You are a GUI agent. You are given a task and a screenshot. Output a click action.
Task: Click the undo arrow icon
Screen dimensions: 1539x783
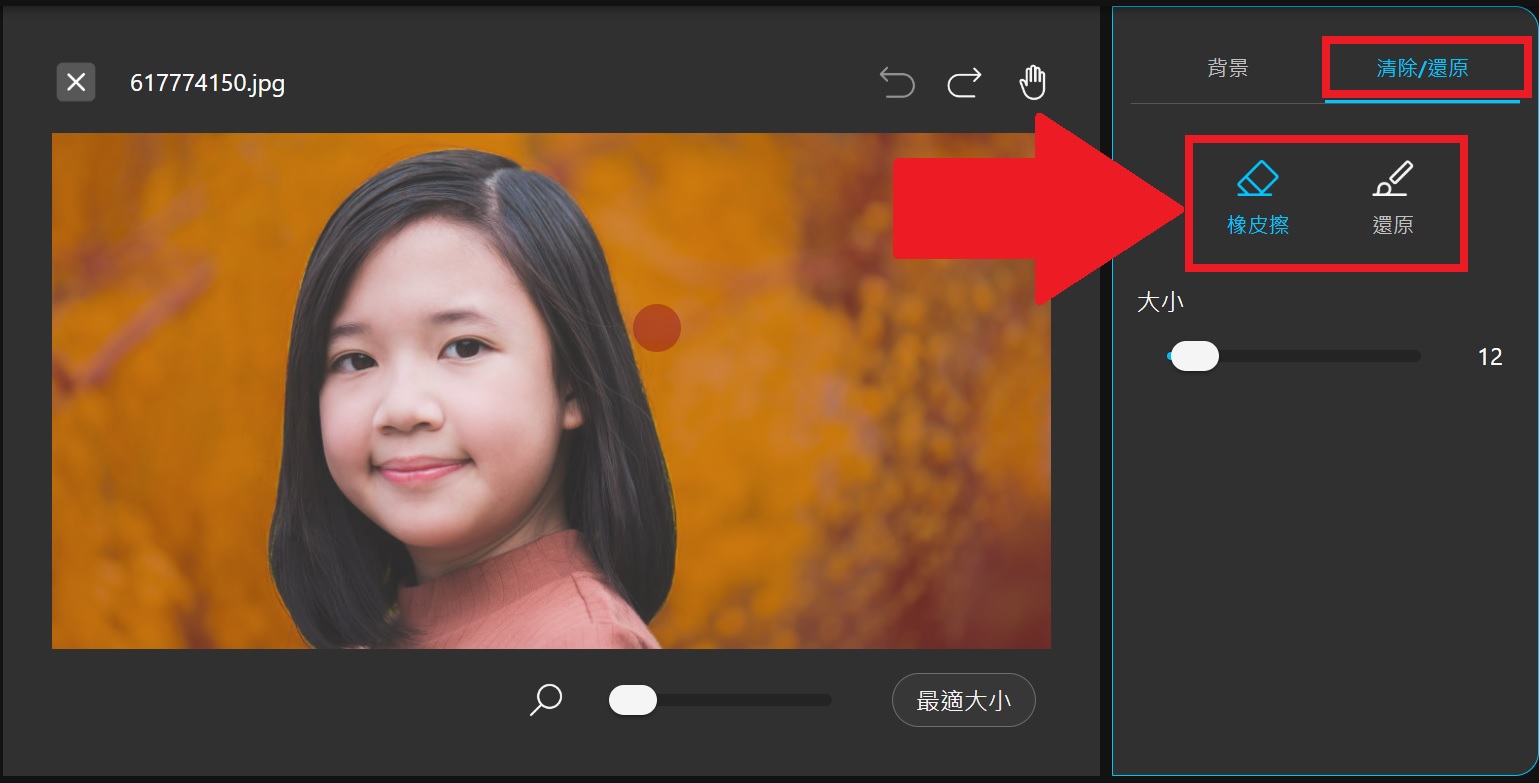(x=897, y=84)
